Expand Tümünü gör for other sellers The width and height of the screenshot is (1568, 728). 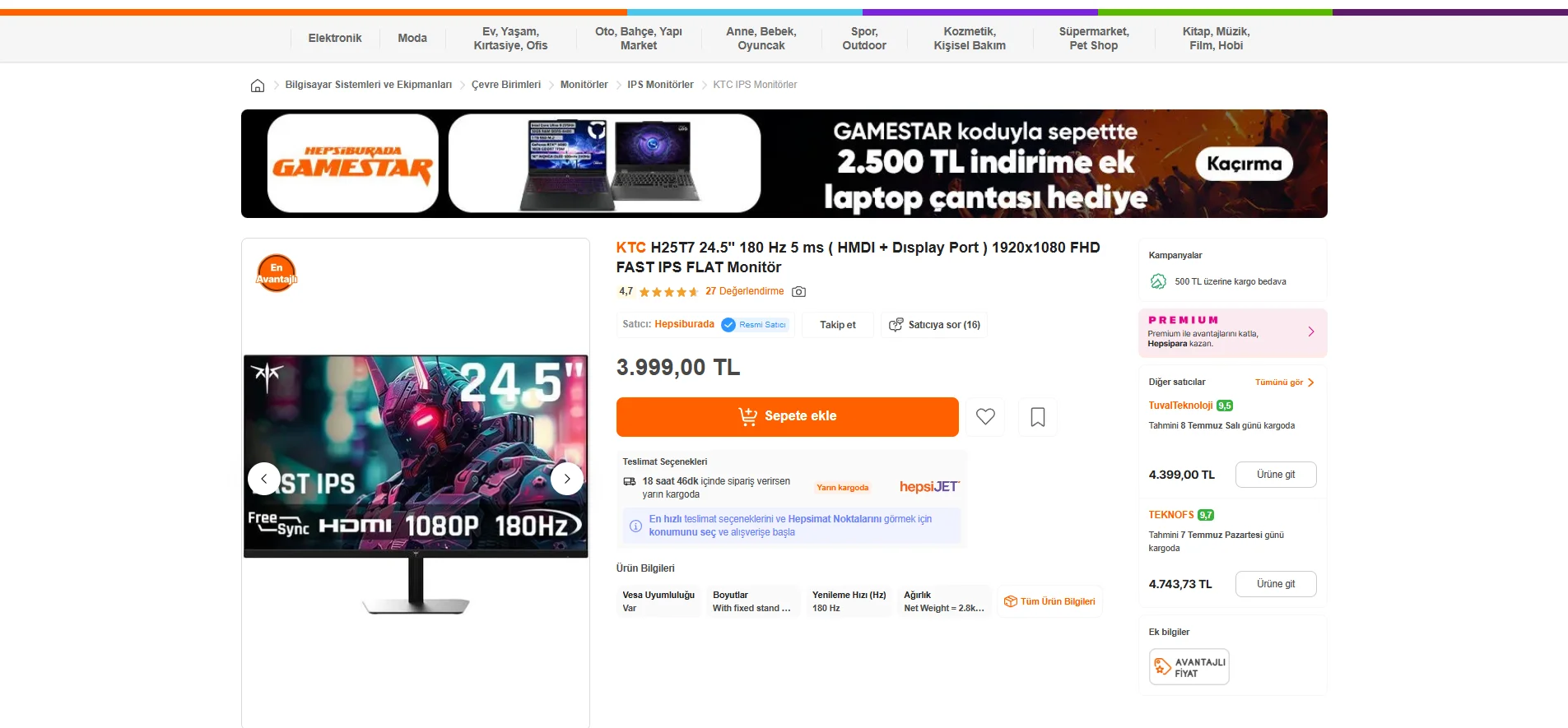(1284, 383)
